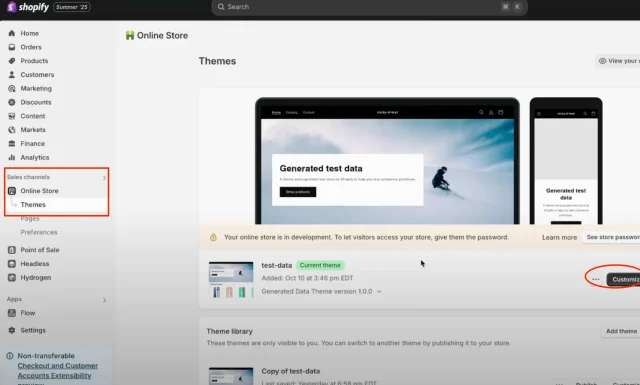Viewport: 640px width, 385px height.
Task: Open Content in the sidebar
Action: pyautogui.click(x=33, y=116)
